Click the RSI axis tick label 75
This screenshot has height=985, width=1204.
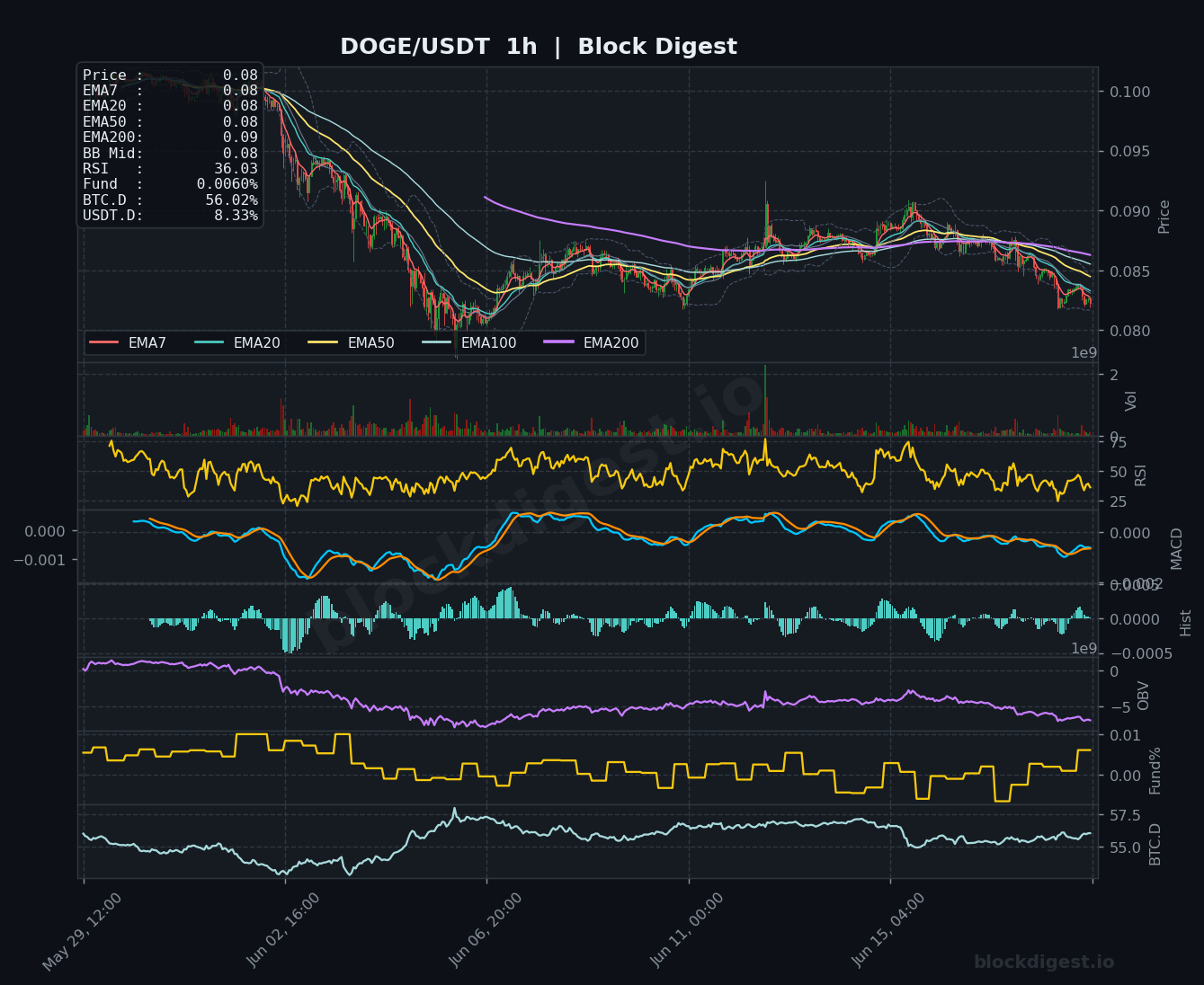1118,442
